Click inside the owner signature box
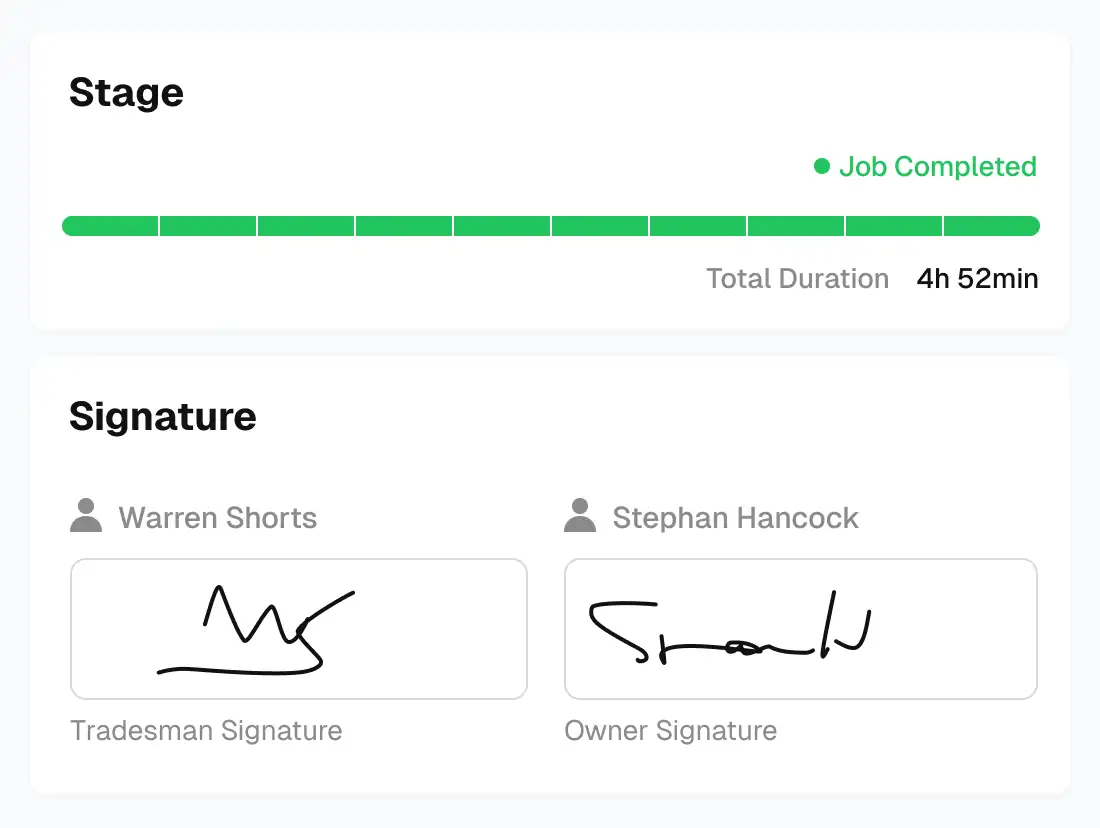This screenshot has width=1100, height=828. [800, 628]
